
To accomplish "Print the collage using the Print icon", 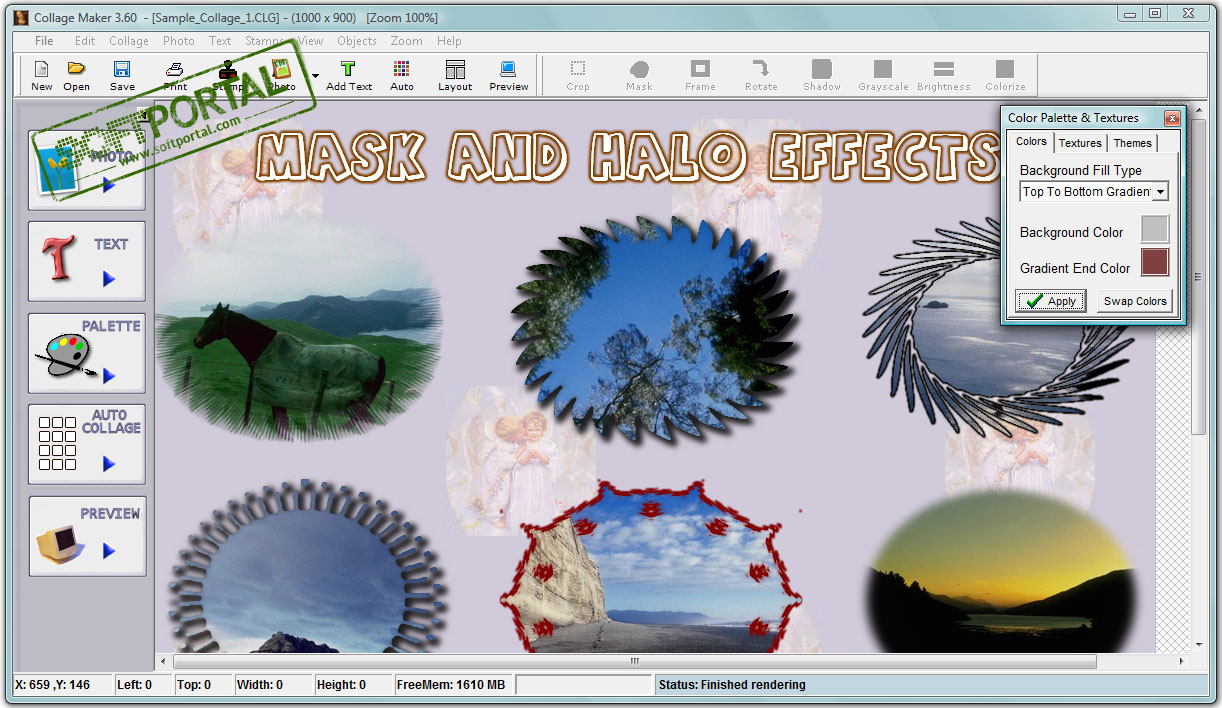I will tap(175, 75).
